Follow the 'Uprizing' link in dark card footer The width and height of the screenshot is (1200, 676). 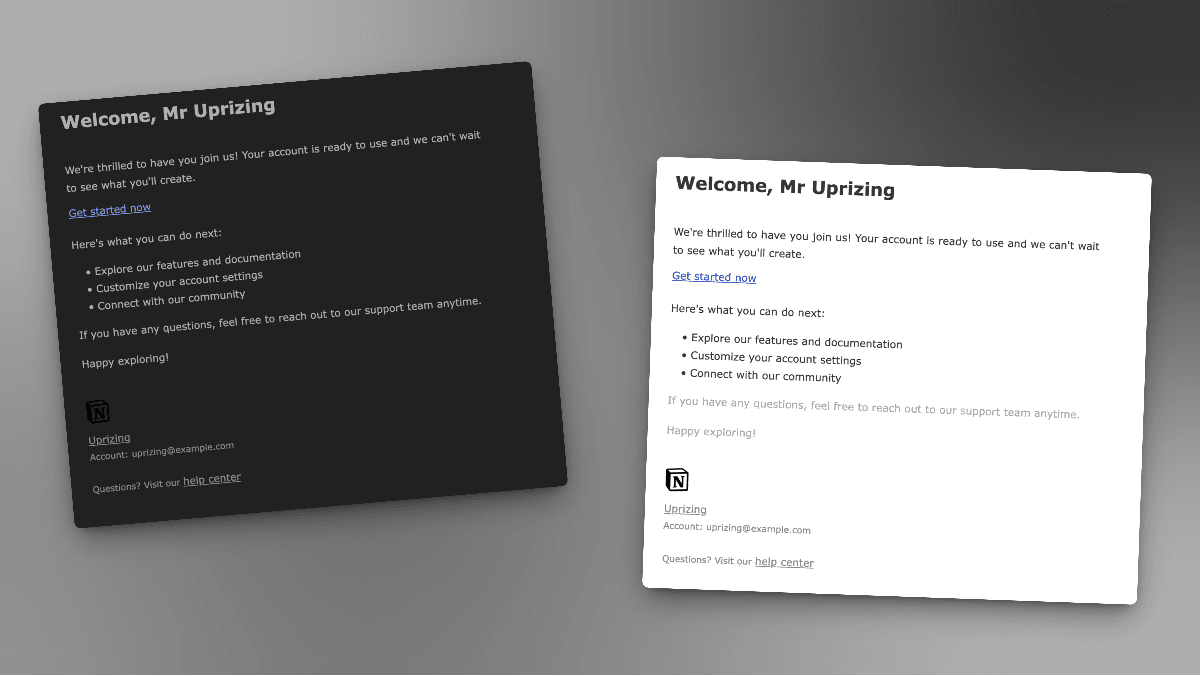point(109,439)
